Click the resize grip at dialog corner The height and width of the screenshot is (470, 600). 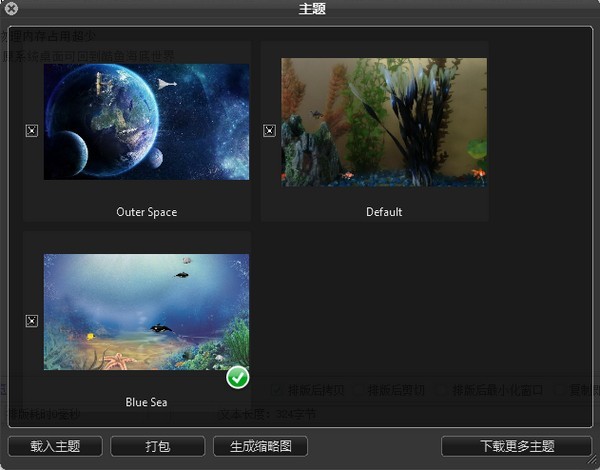click(593, 459)
